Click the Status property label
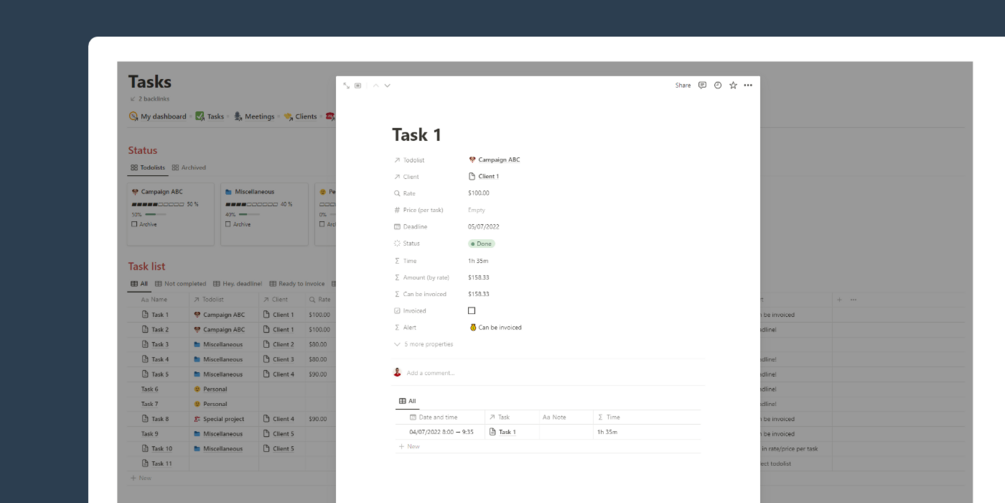The width and height of the screenshot is (1005, 503). pyautogui.click(x=406, y=243)
